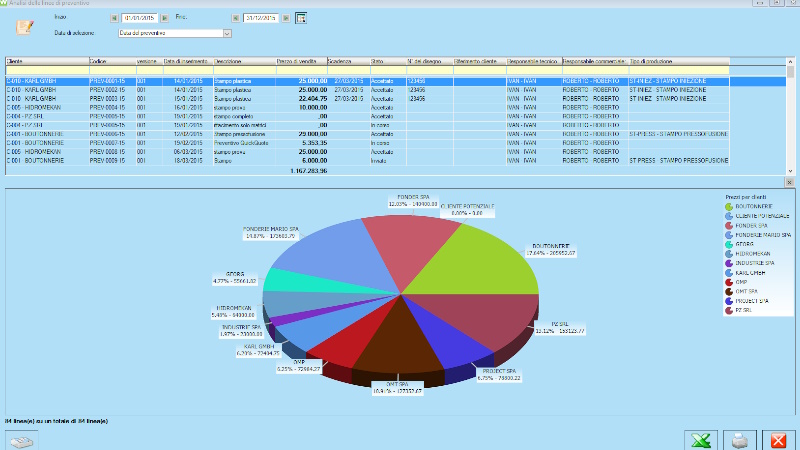Viewport: 800px width, 450px height.
Task: Focus the start date field 01/01/2015
Action: point(139,18)
